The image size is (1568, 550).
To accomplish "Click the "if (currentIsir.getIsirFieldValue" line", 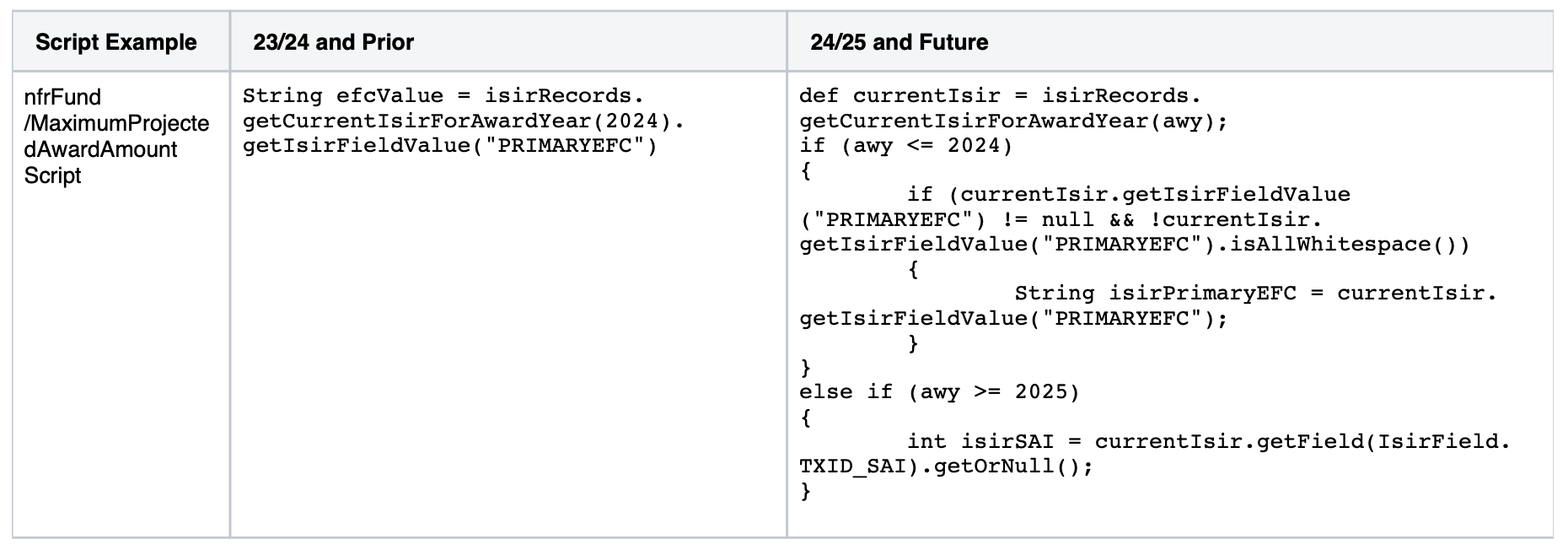I will point(1128,195).
